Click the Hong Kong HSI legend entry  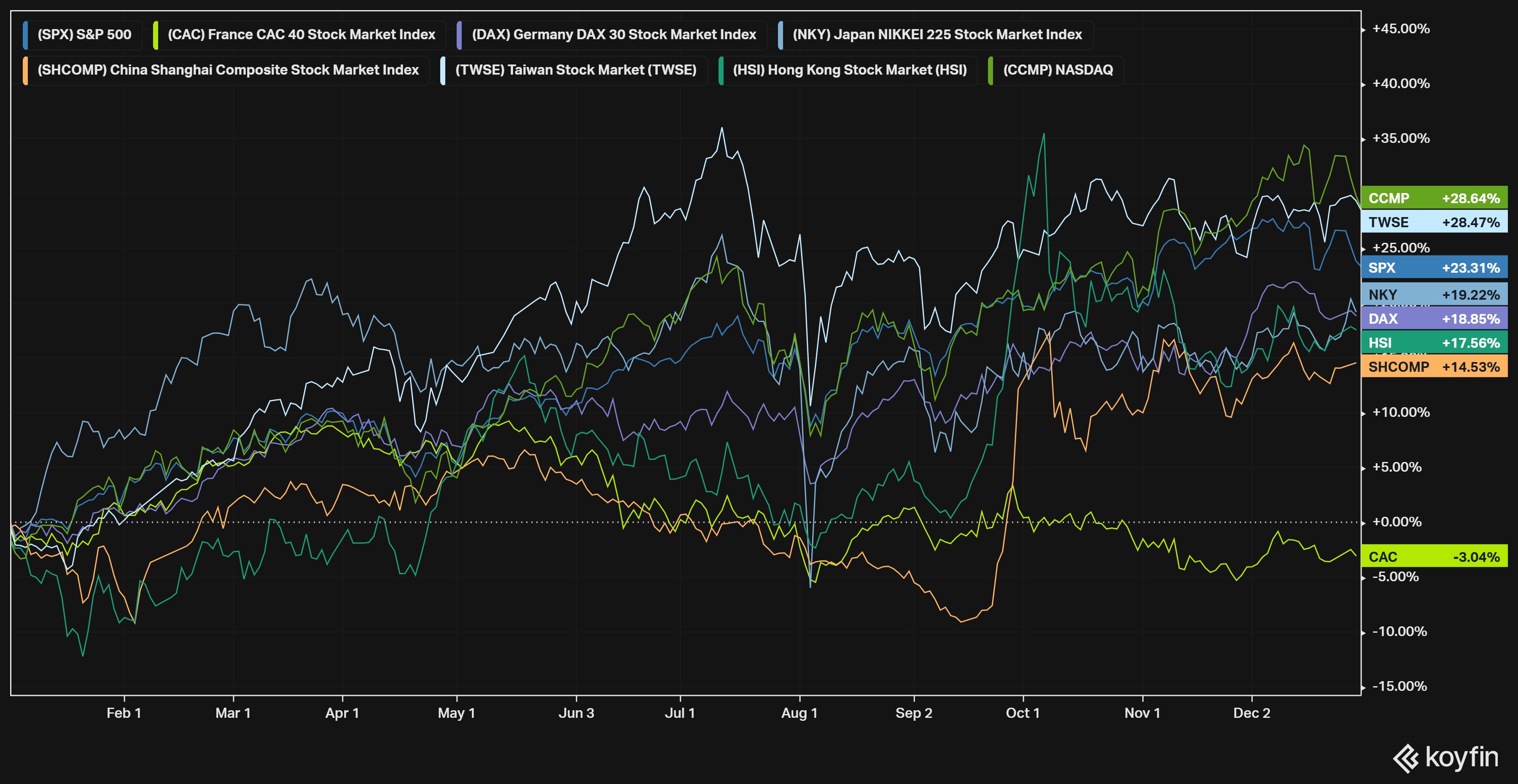[x=849, y=70]
